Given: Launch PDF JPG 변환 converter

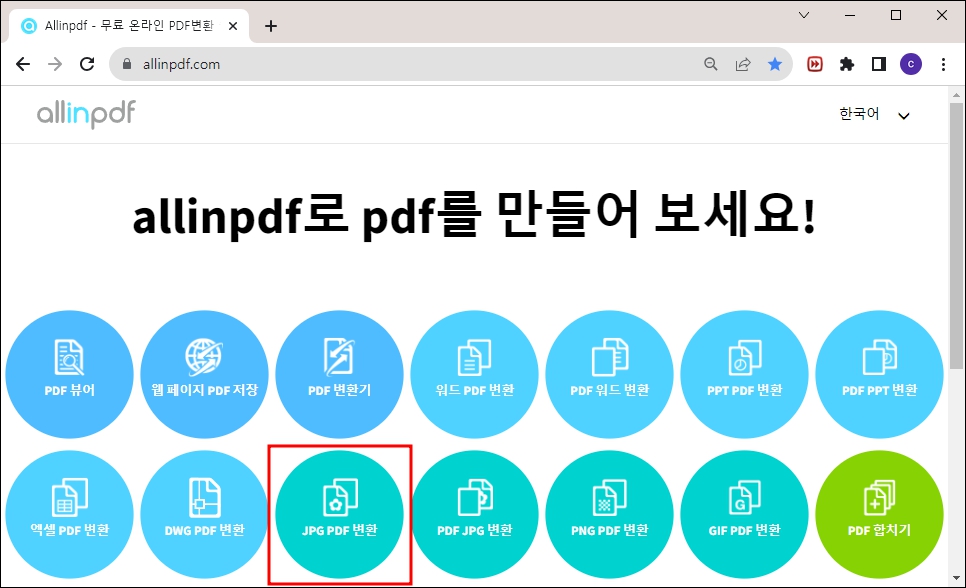Looking at the screenshot, I should coord(474,514).
